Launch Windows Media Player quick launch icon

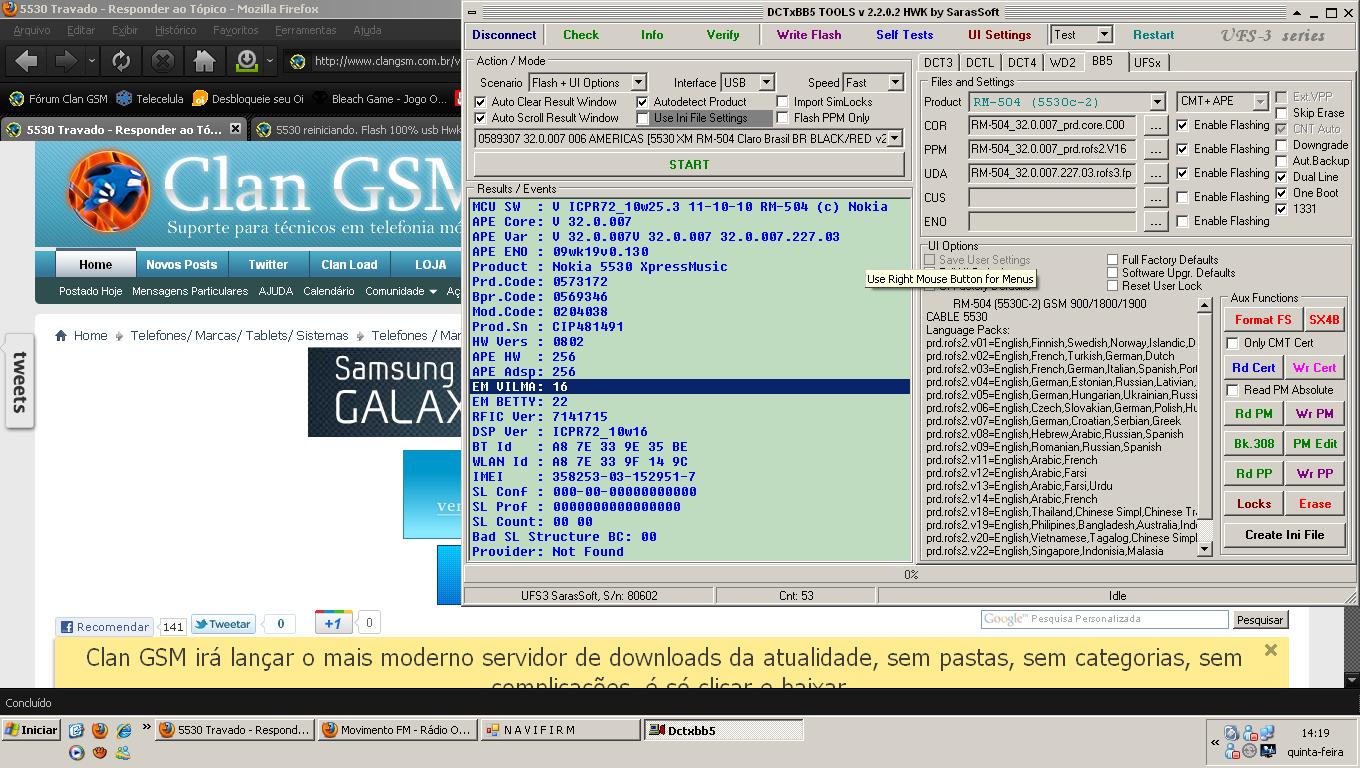[x=77, y=752]
